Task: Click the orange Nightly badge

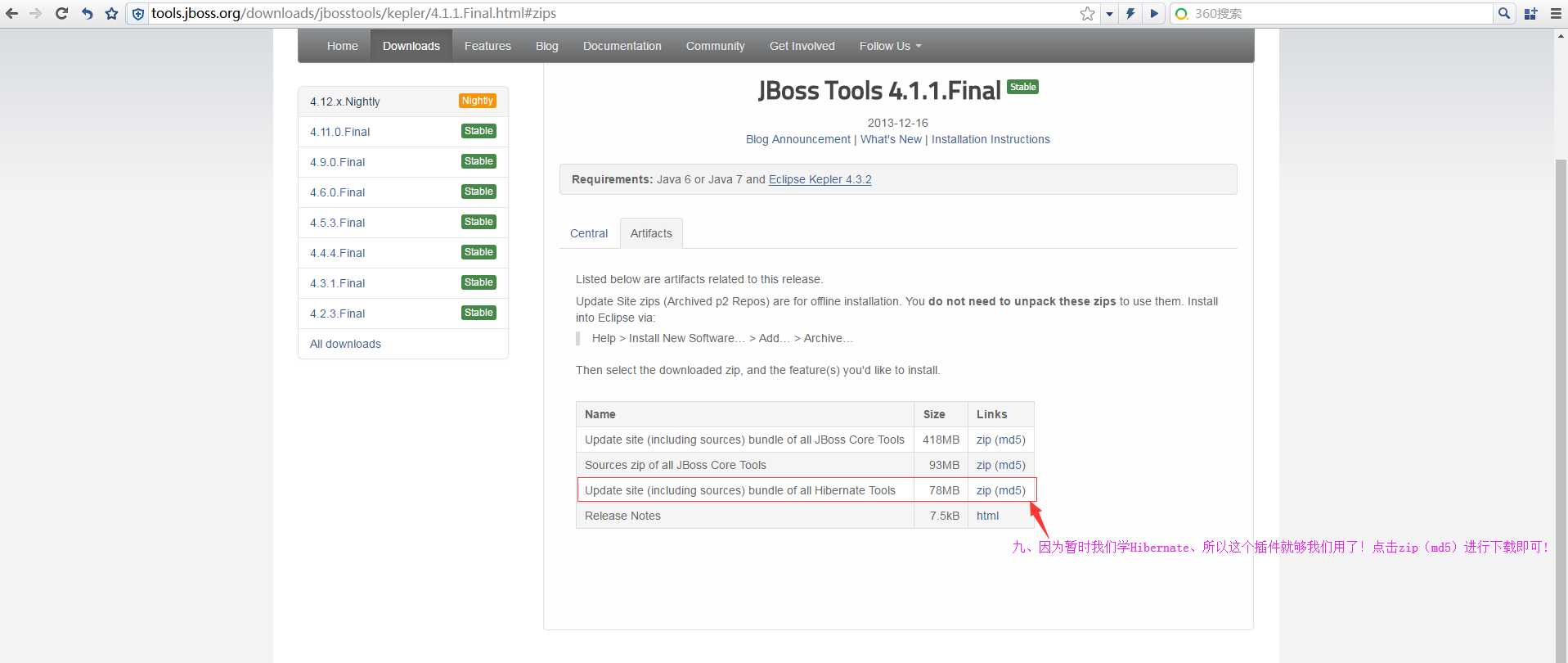Action: point(478,101)
